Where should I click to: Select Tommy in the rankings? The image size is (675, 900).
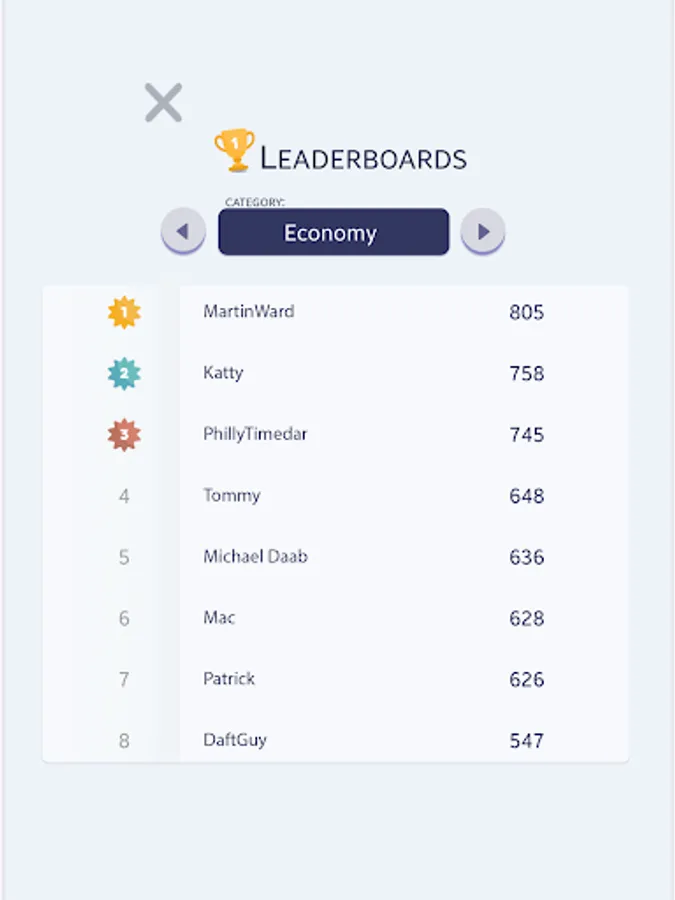pyautogui.click(x=232, y=495)
